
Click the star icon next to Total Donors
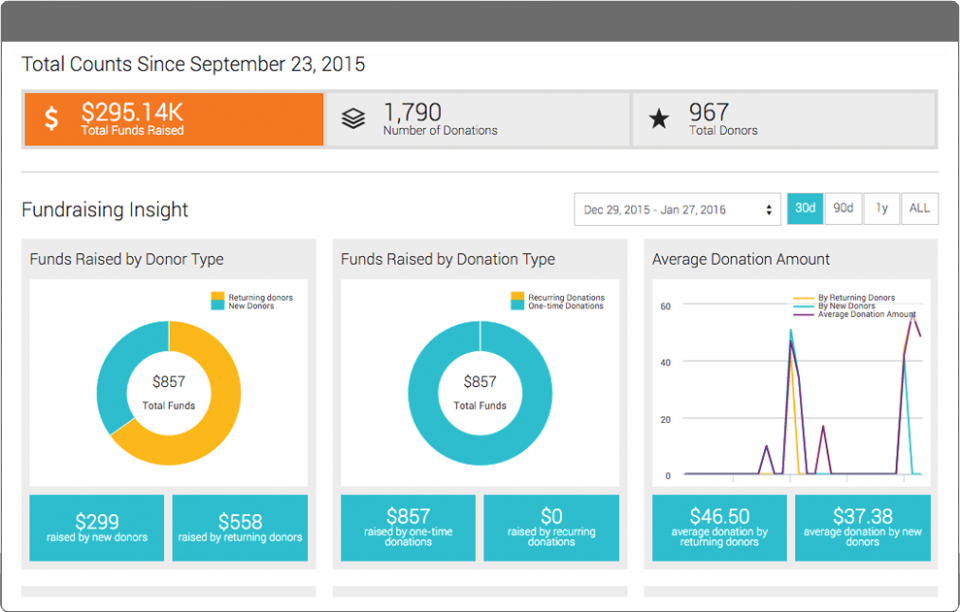(x=659, y=118)
